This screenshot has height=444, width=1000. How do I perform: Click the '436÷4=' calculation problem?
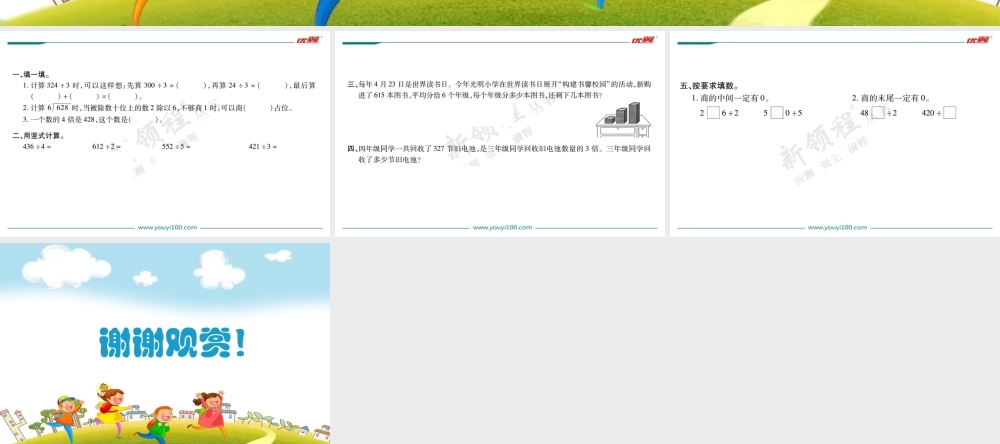[36, 146]
